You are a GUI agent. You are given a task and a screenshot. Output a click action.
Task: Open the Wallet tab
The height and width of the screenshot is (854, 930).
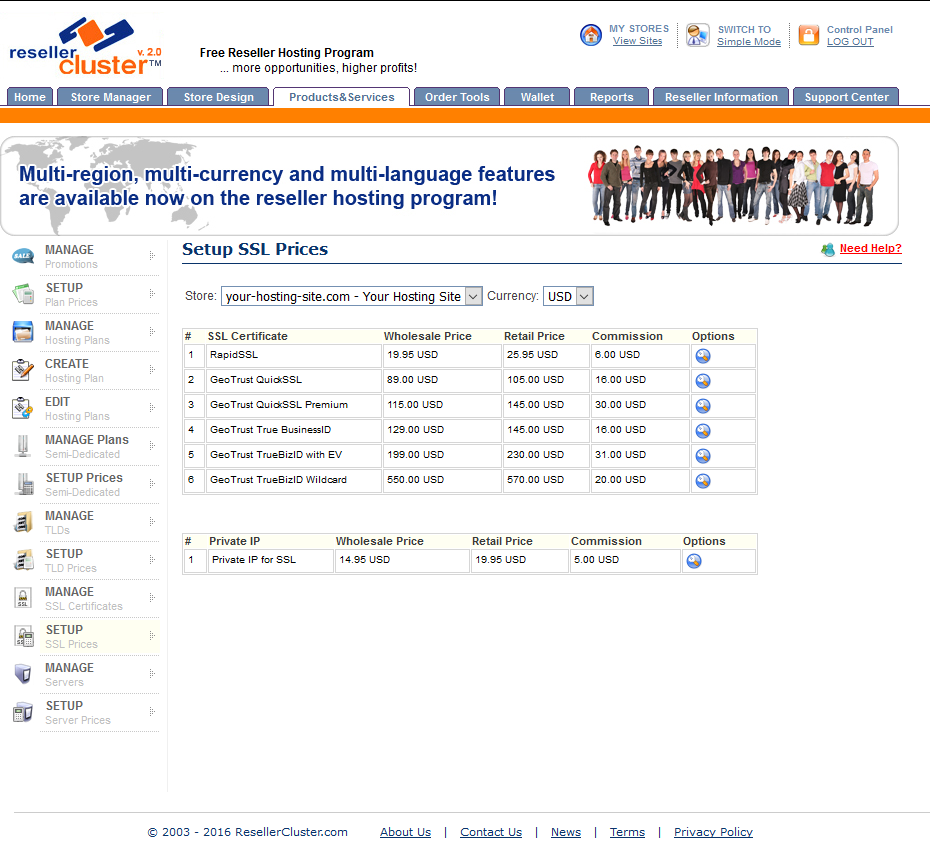pos(537,97)
